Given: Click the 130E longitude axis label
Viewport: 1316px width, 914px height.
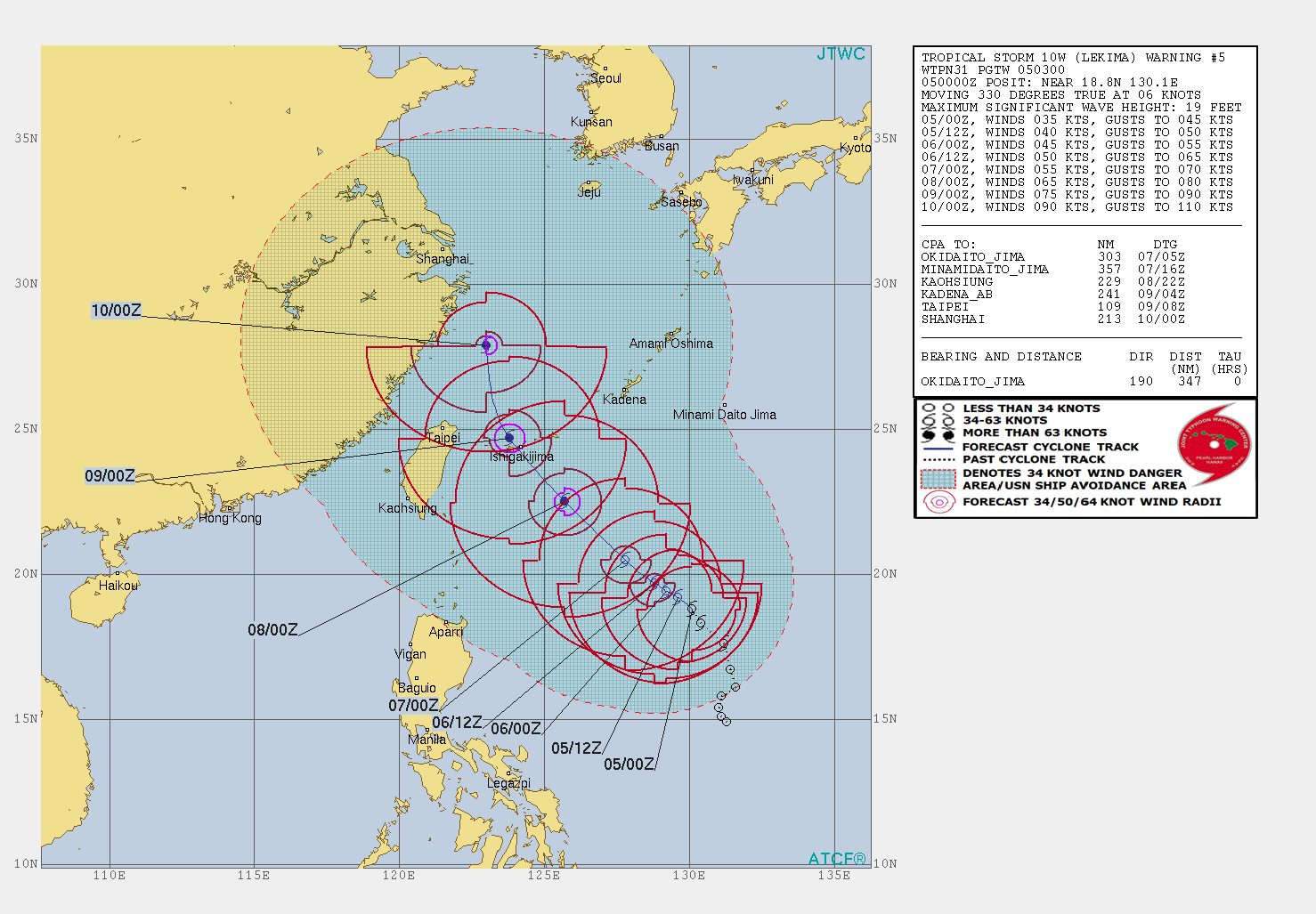Looking at the screenshot, I should pyautogui.click(x=689, y=876).
